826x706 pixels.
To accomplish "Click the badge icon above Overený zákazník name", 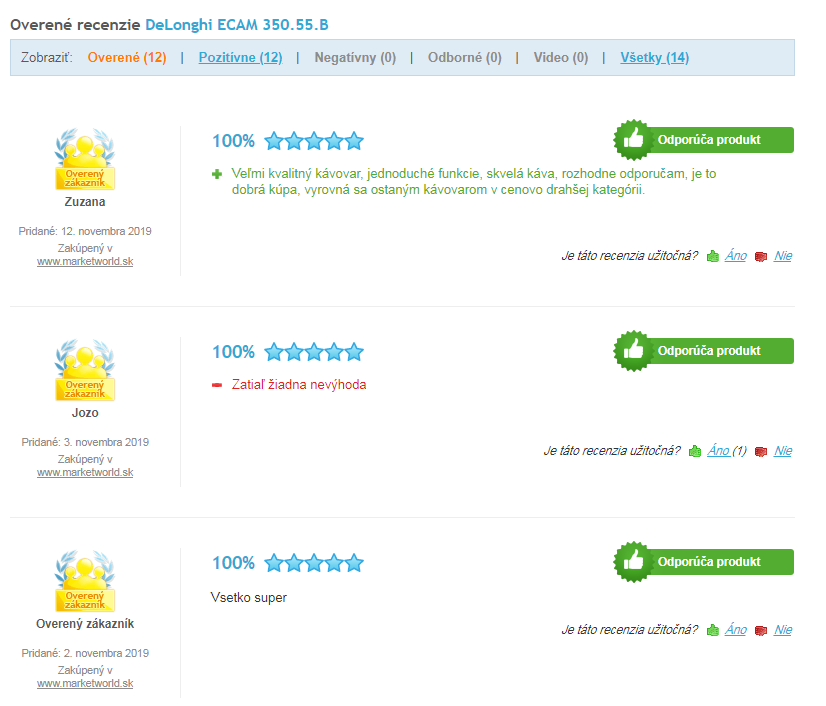I will [85, 581].
